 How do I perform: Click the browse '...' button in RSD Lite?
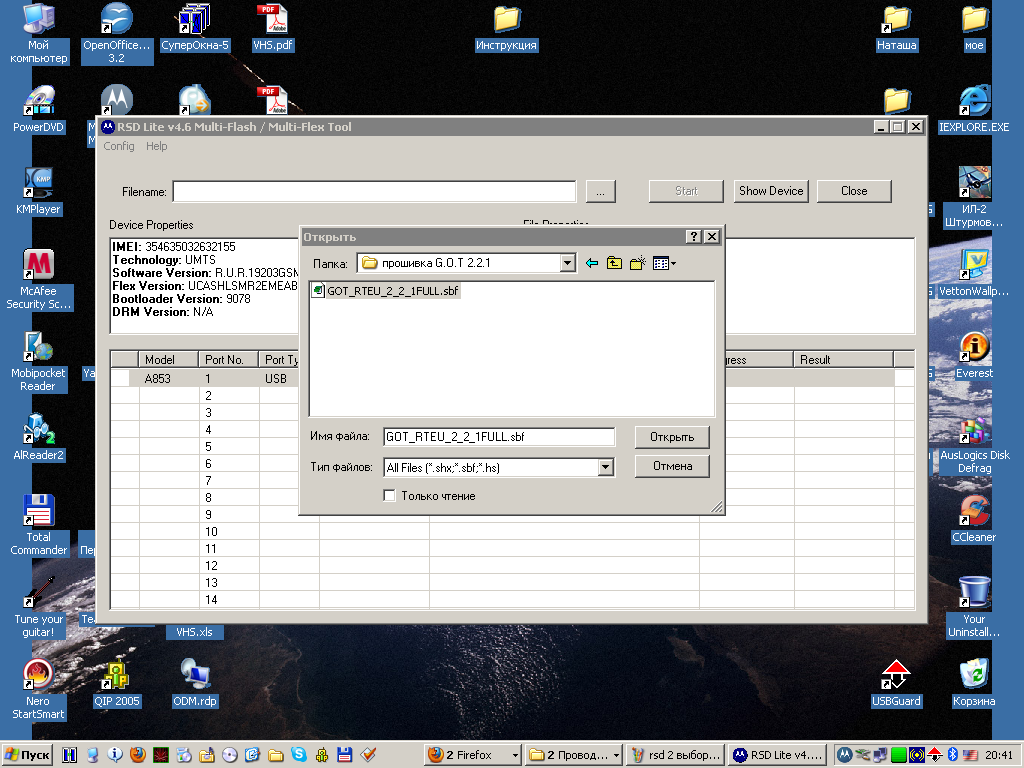[601, 191]
